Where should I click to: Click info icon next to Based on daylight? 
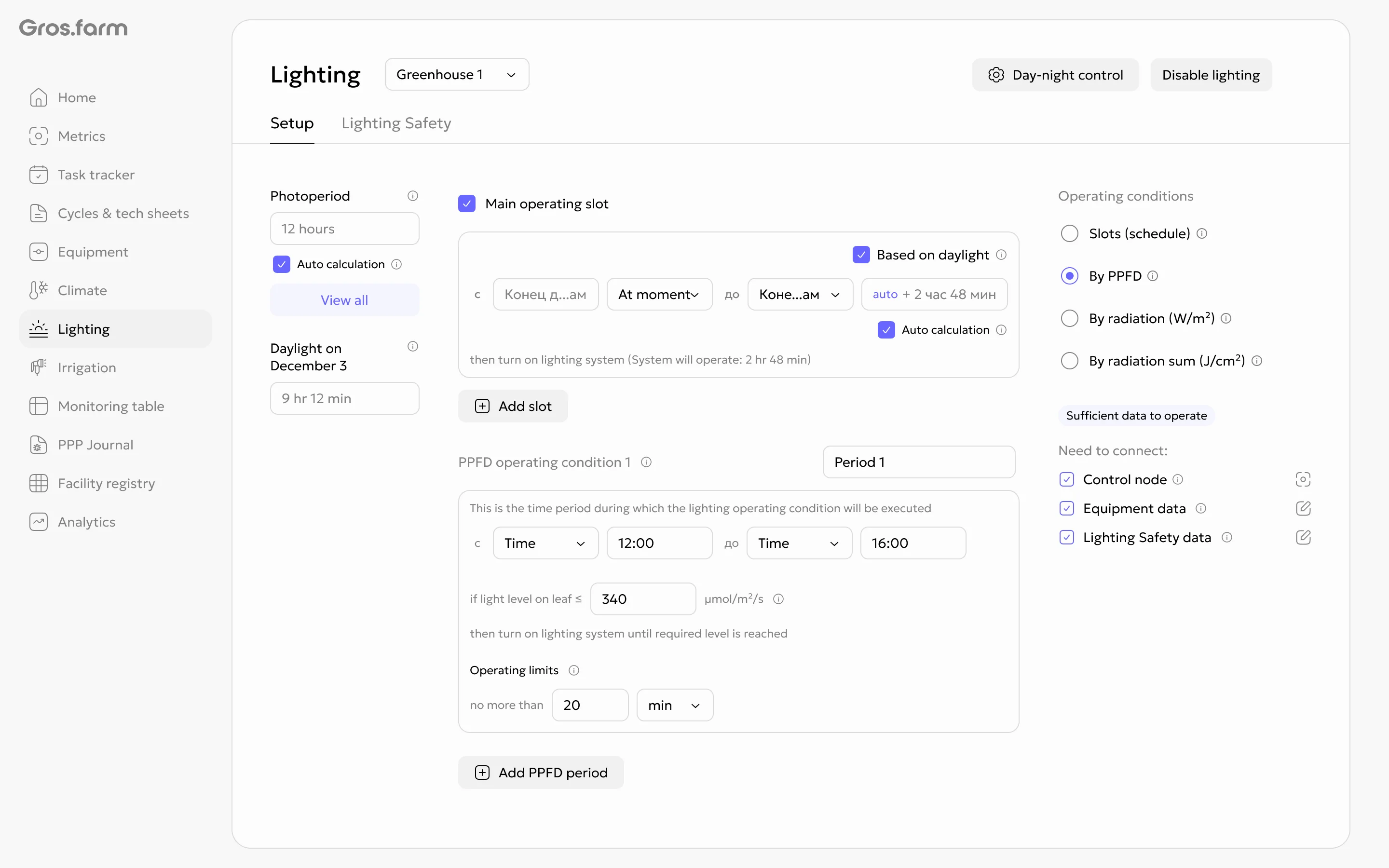click(x=1001, y=254)
